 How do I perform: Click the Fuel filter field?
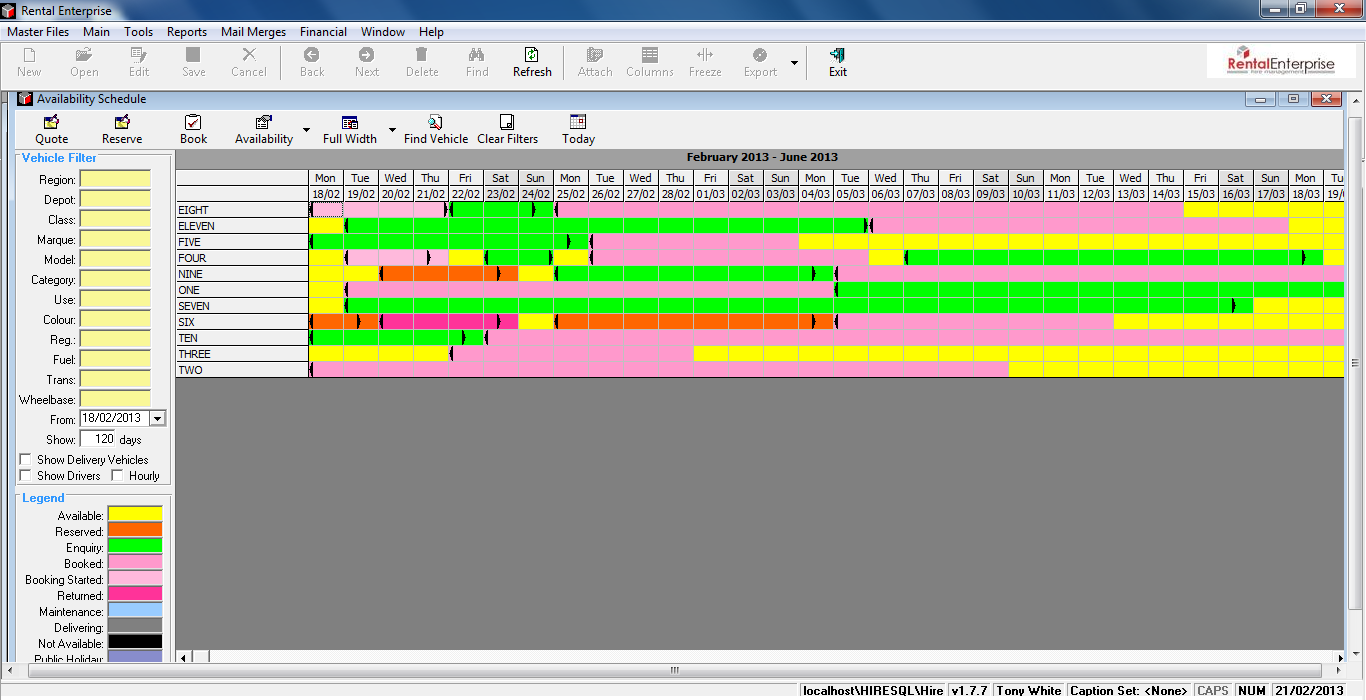click(115, 359)
